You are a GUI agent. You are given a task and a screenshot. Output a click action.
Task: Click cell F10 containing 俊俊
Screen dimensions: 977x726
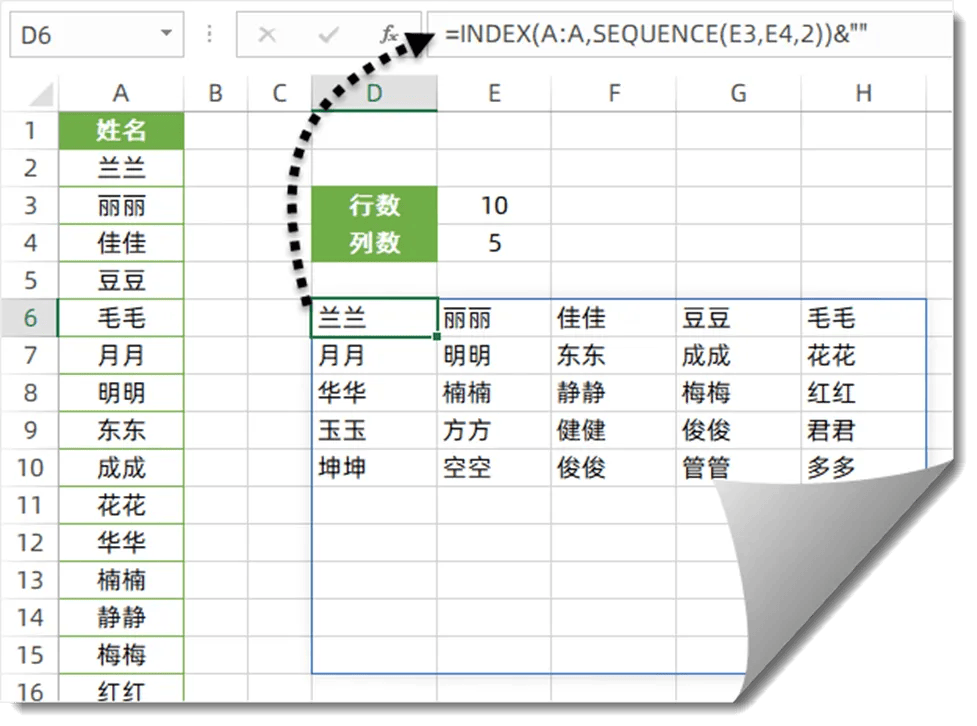coord(614,468)
